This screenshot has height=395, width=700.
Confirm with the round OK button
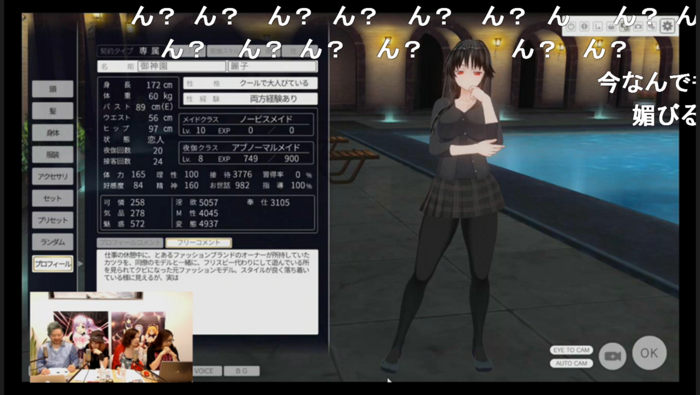click(649, 353)
